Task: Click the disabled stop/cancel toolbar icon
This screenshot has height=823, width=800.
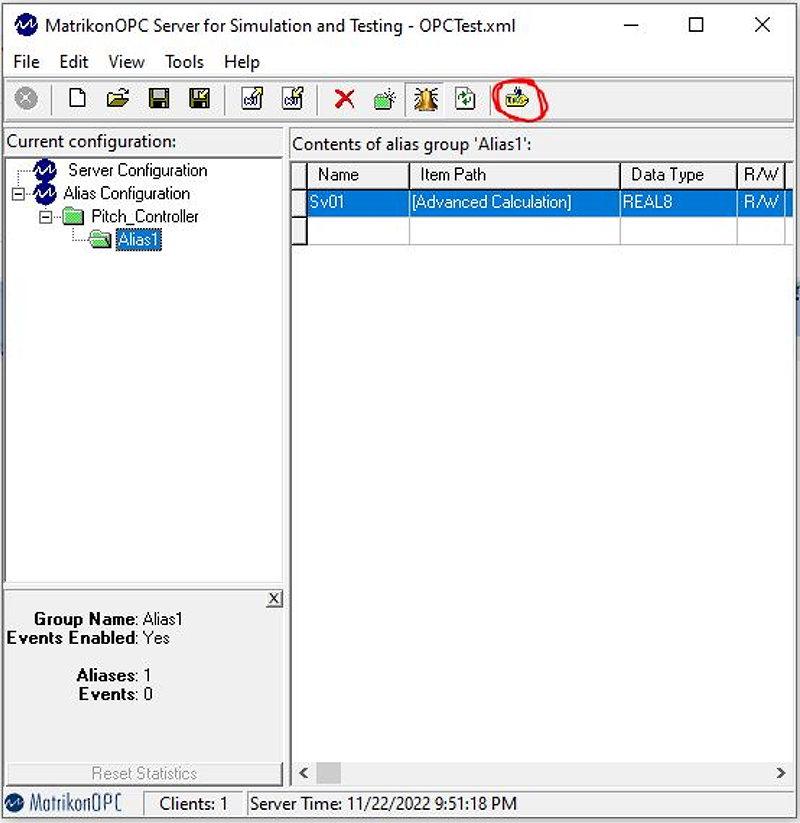Action: click(26, 98)
